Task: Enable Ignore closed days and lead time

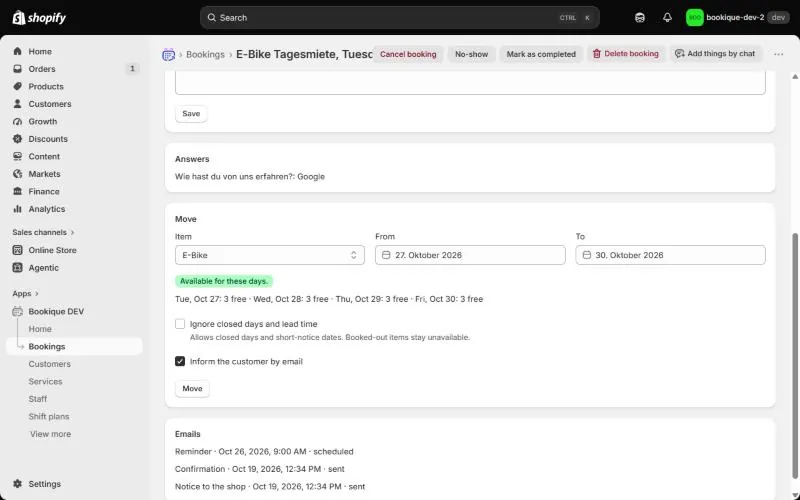Action: tap(180, 324)
